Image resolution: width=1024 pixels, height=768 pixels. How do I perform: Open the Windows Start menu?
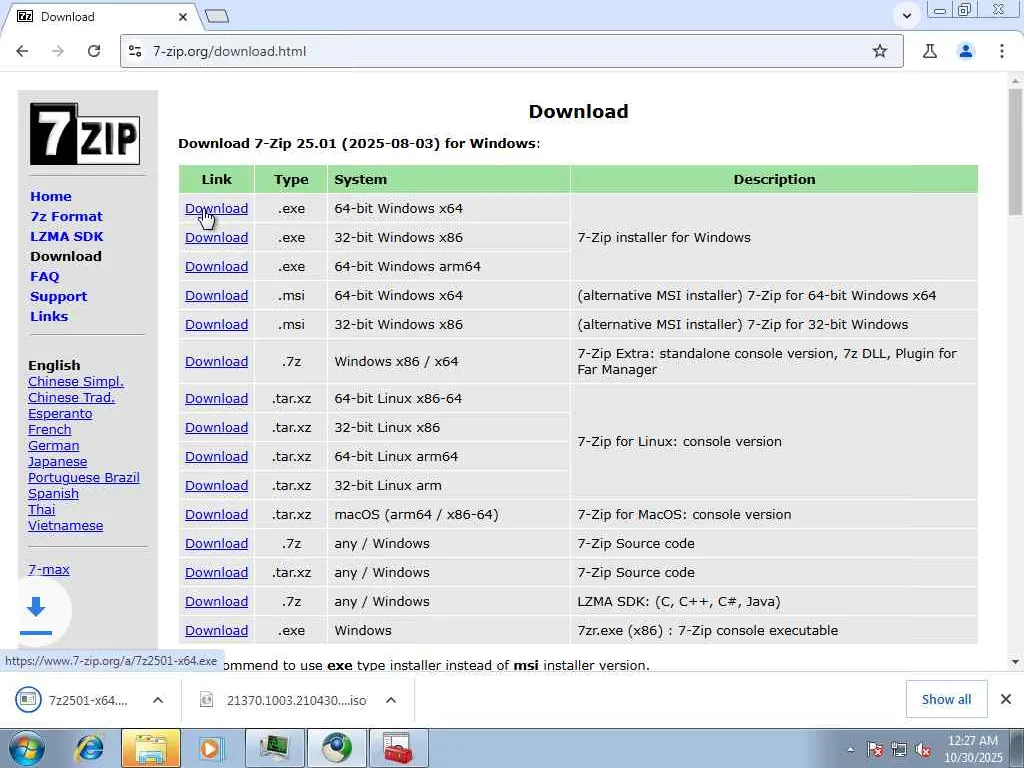tap(27, 748)
